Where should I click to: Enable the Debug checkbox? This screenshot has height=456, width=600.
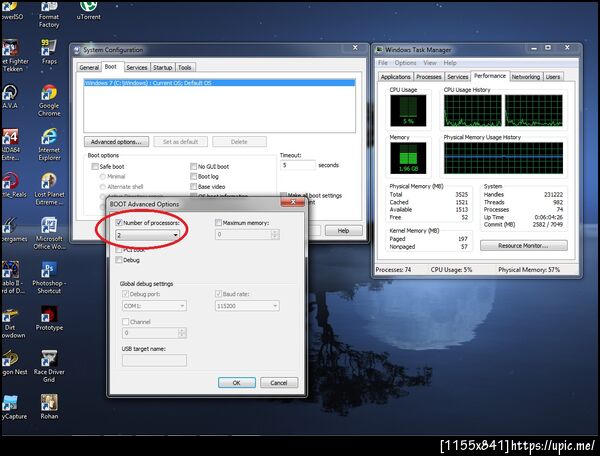[x=119, y=260]
